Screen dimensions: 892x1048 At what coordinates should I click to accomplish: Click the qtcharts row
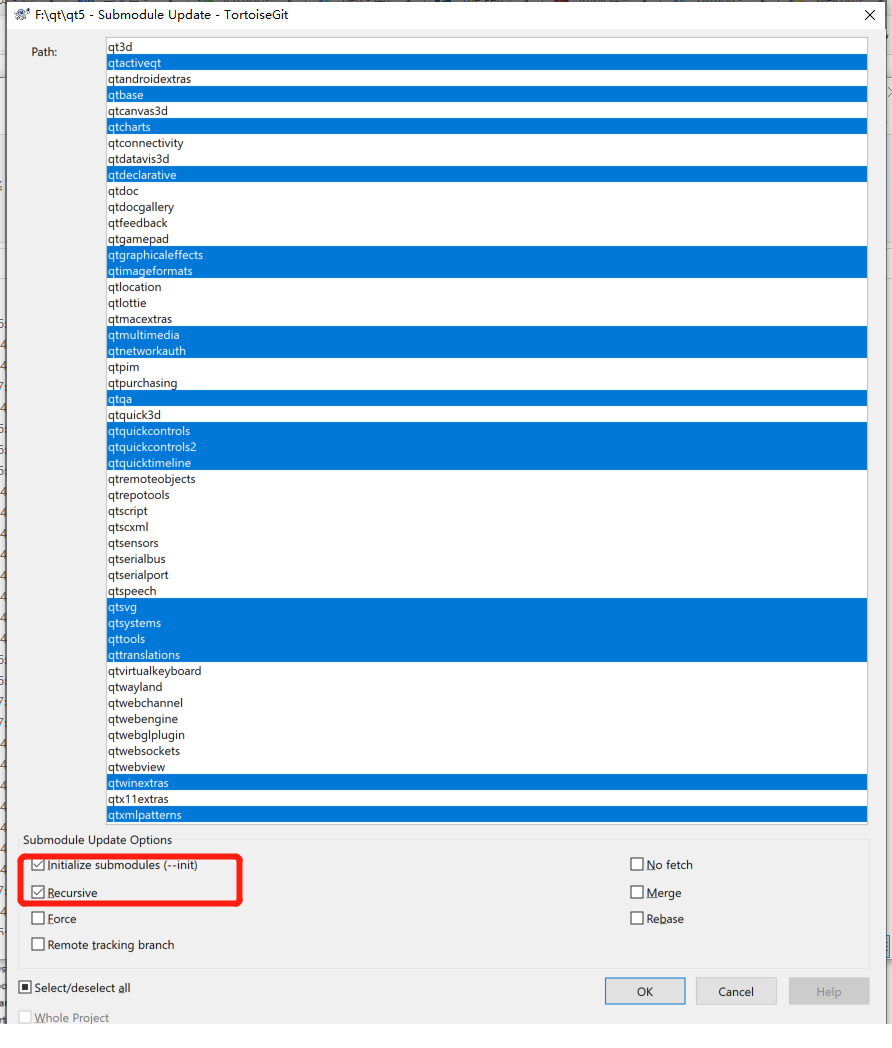(486, 127)
